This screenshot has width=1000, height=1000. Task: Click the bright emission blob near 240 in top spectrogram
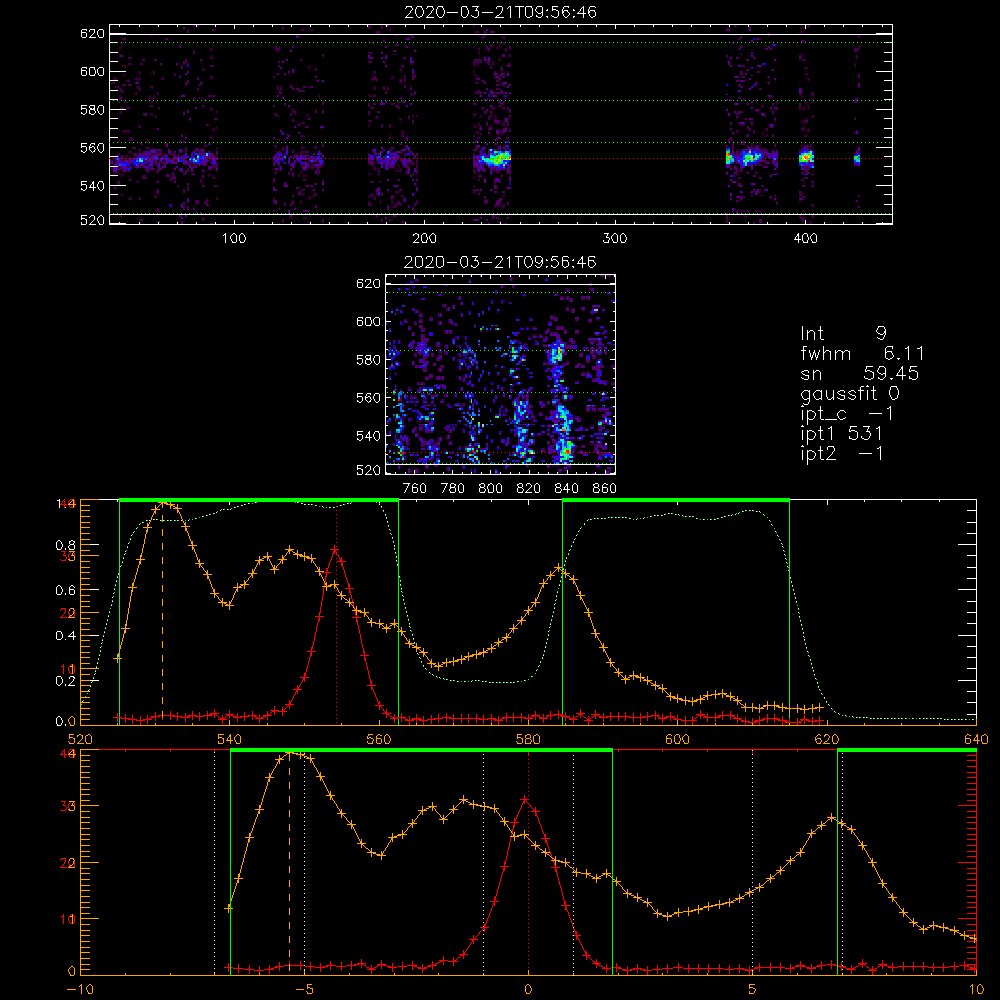point(495,158)
